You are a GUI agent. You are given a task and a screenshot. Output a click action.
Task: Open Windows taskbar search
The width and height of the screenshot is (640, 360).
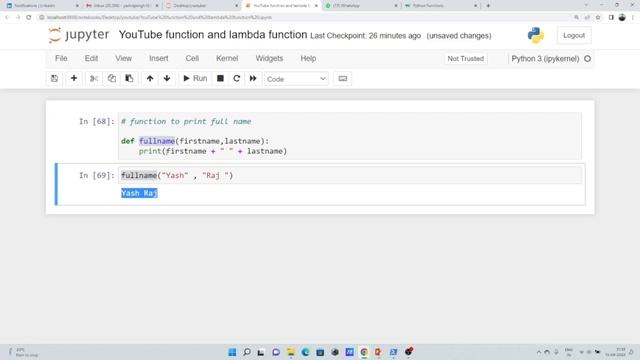247,352
